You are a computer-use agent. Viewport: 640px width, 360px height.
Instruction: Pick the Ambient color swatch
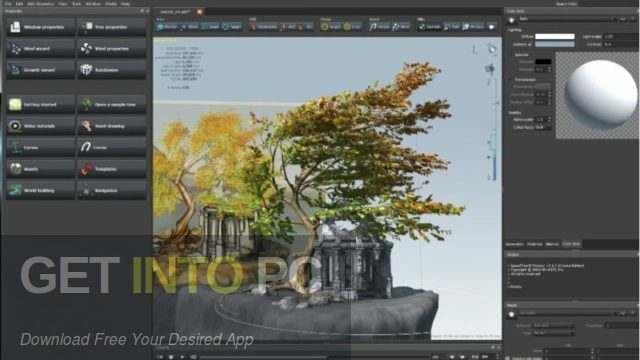555,44
